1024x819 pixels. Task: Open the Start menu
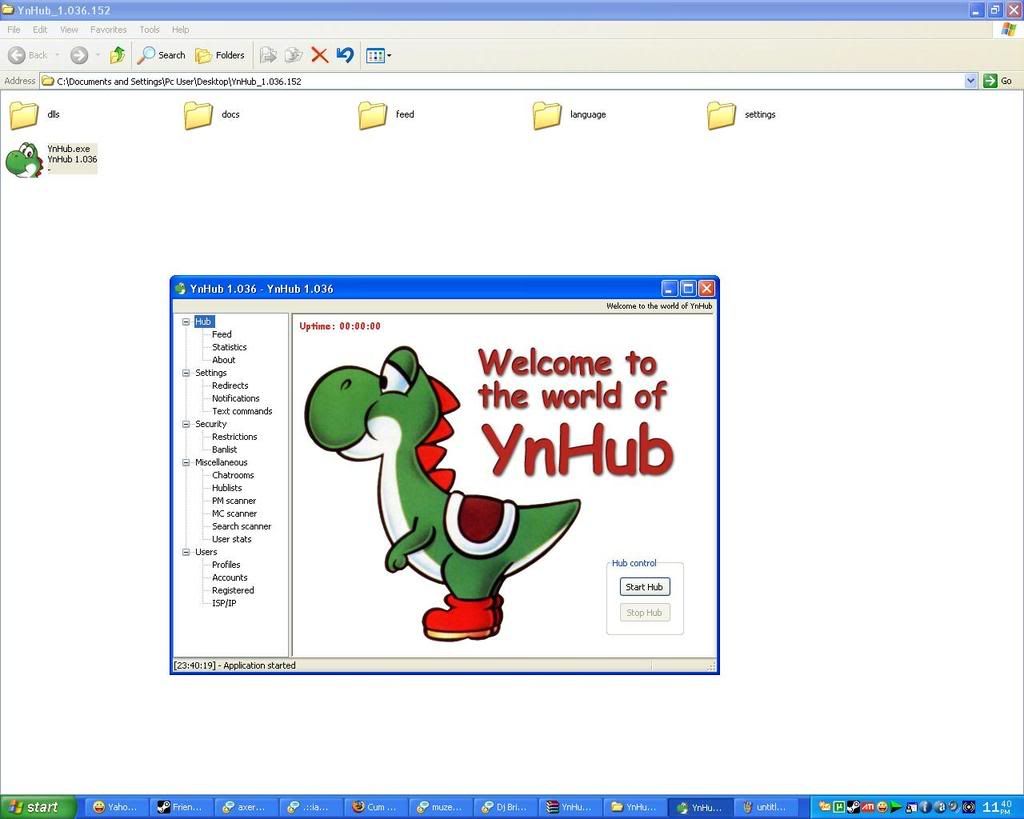click(38, 807)
